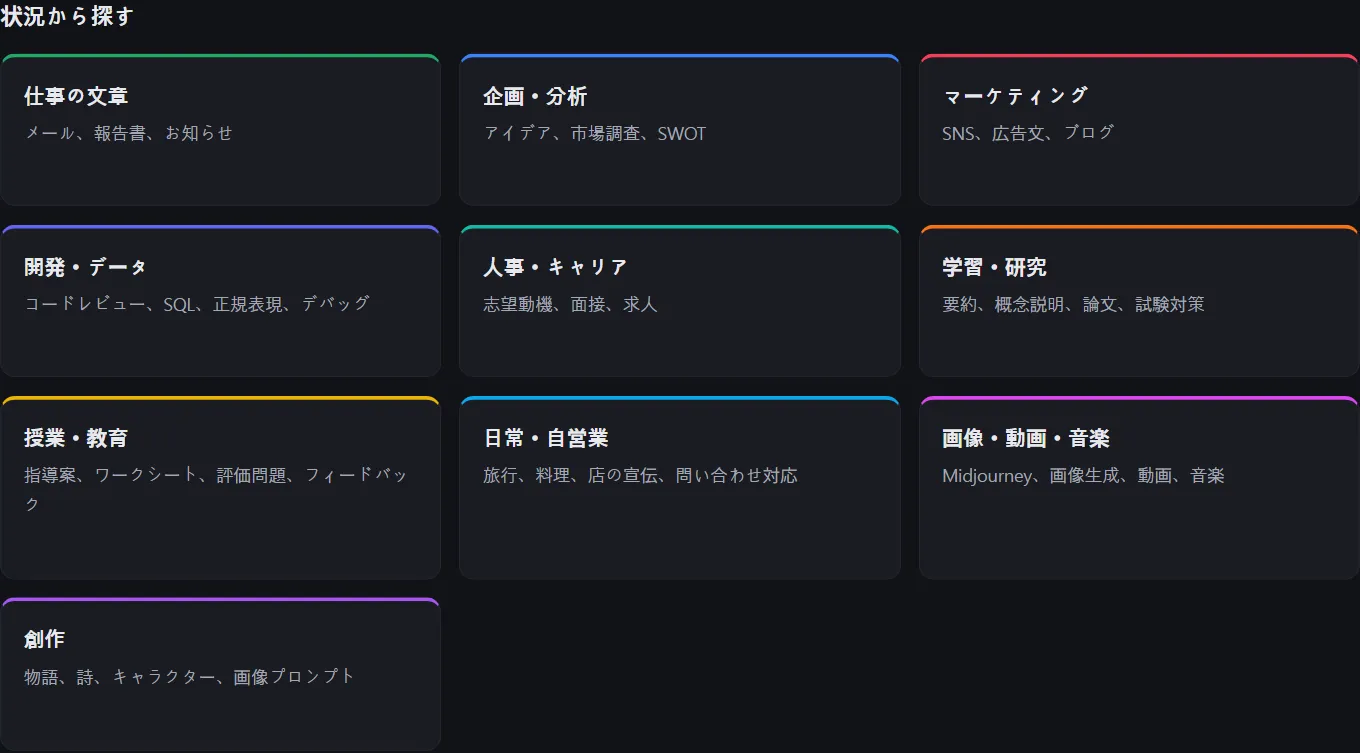This screenshot has height=753, width=1360.
Task: Open the 開発・データ category card
Action: point(220,301)
